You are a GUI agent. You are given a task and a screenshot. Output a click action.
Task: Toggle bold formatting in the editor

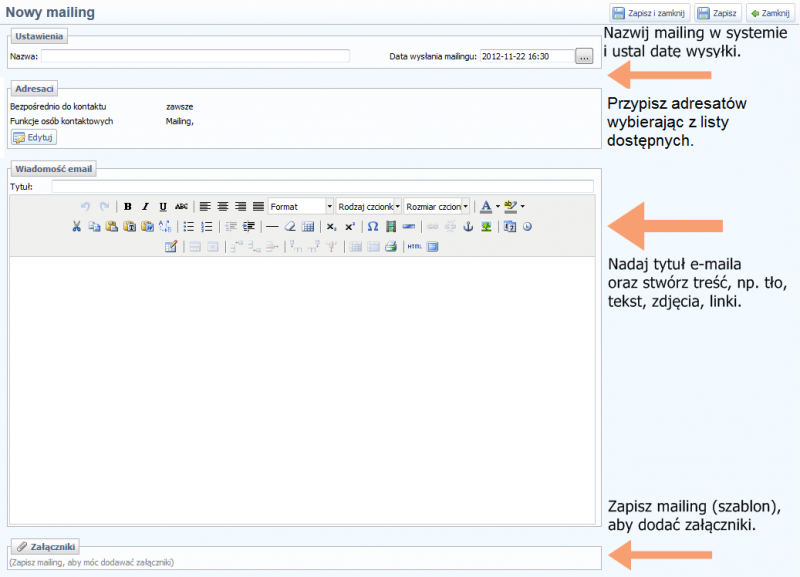128,206
